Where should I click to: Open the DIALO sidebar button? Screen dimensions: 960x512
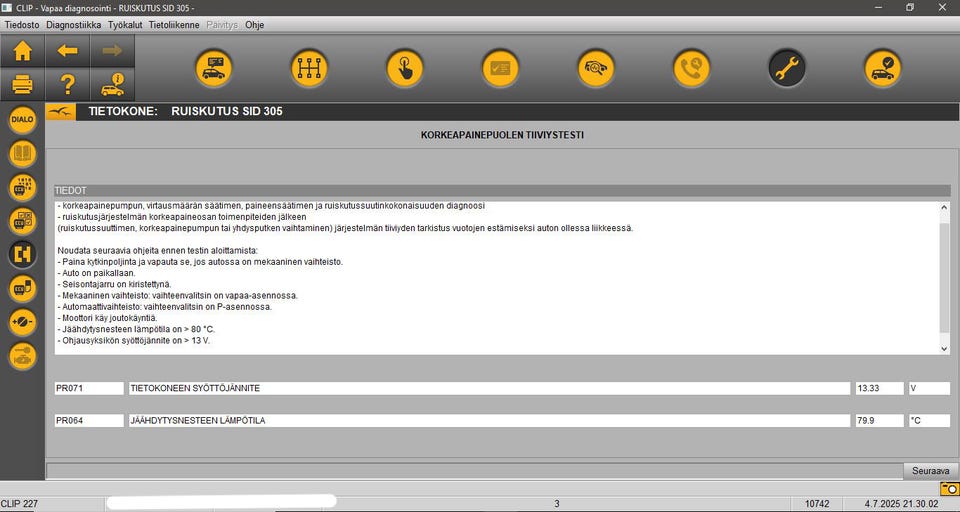[22, 119]
